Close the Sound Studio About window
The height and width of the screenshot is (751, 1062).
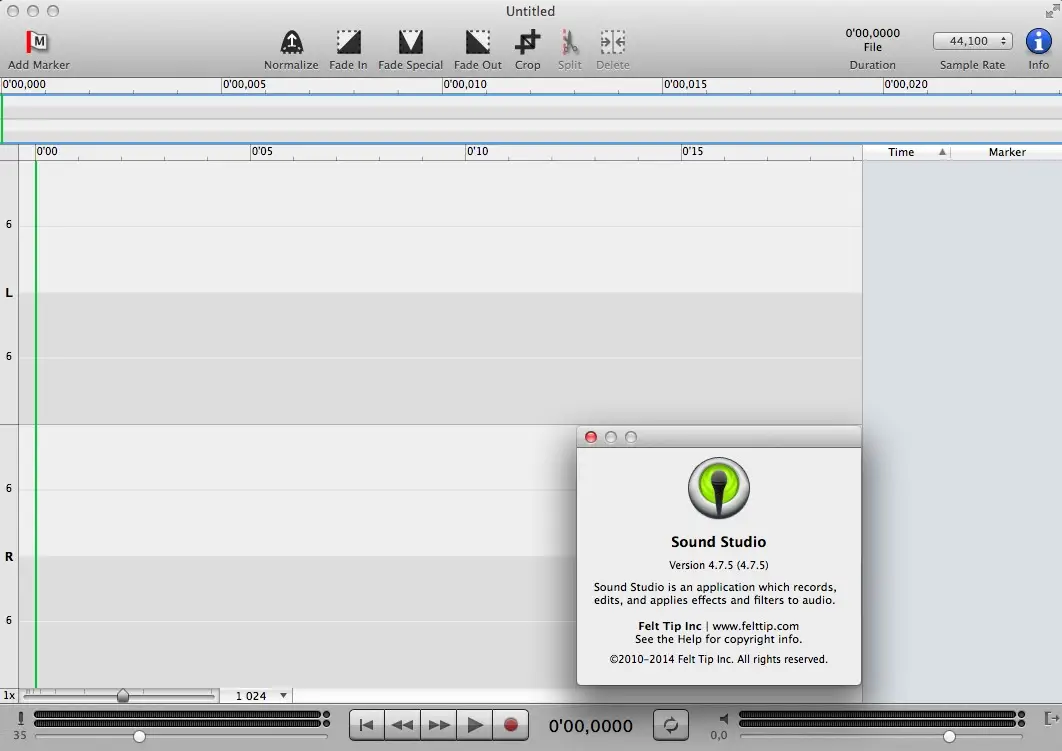tap(591, 437)
